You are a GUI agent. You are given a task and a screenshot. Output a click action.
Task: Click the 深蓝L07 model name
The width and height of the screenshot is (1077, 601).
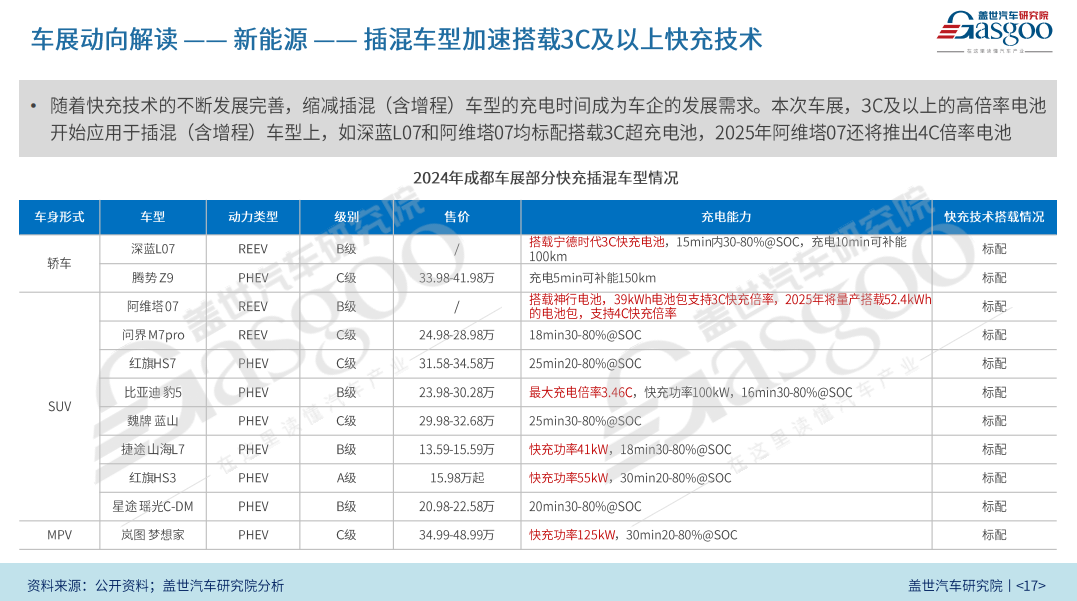pos(152,249)
